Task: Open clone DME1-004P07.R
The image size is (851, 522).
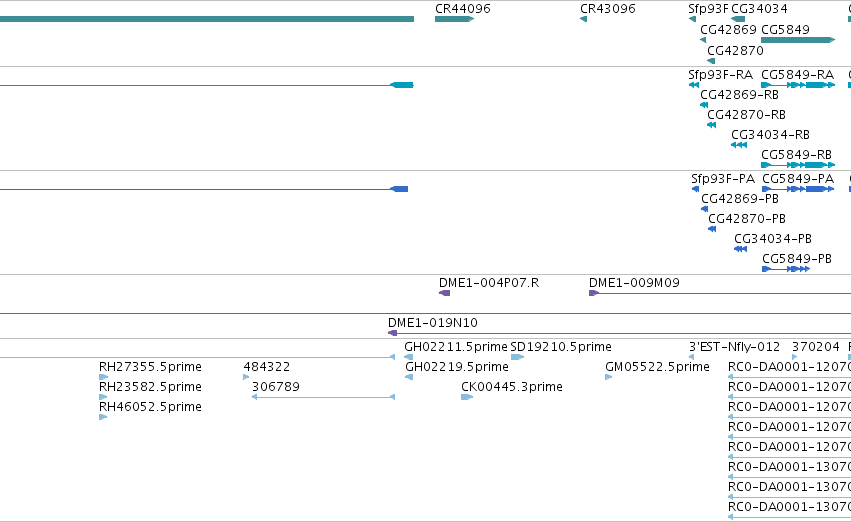Action: coord(489,283)
